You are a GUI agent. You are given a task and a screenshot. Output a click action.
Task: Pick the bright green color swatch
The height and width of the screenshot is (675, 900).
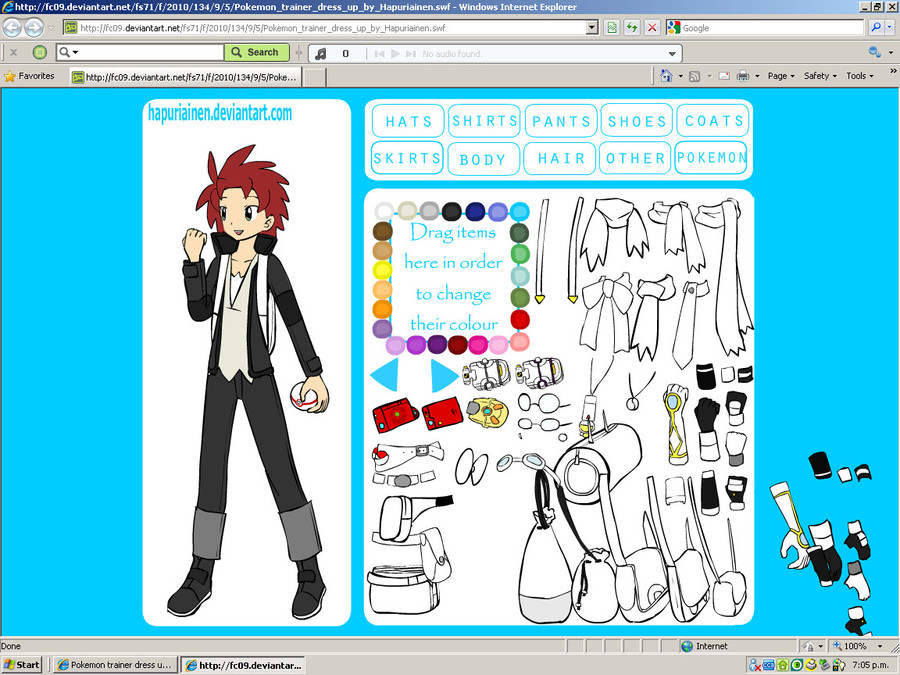[519, 254]
